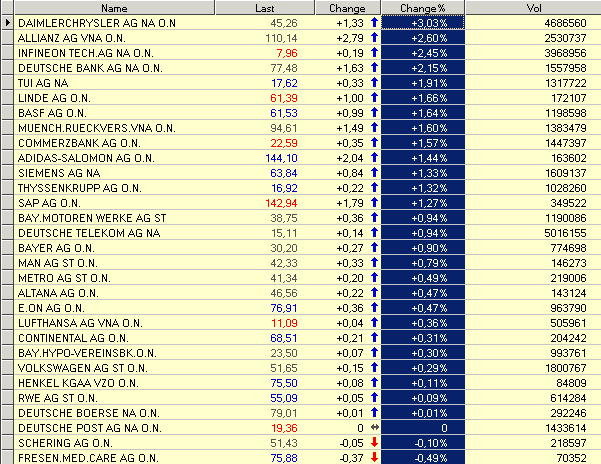Select the HENKEL KGAA VZO O.N. name

coord(78,383)
